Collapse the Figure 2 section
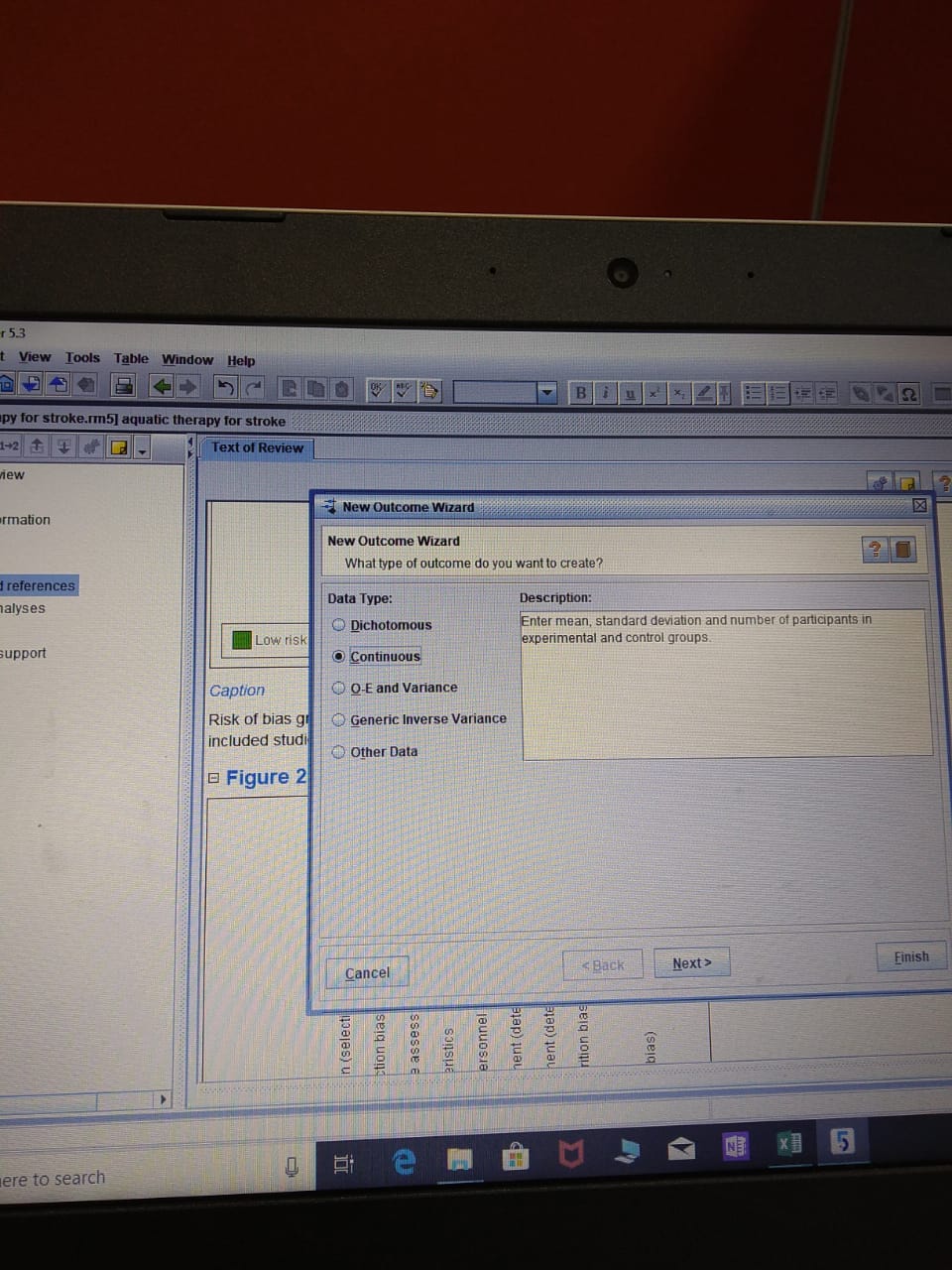The width and height of the screenshot is (952, 1270). [214, 778]
